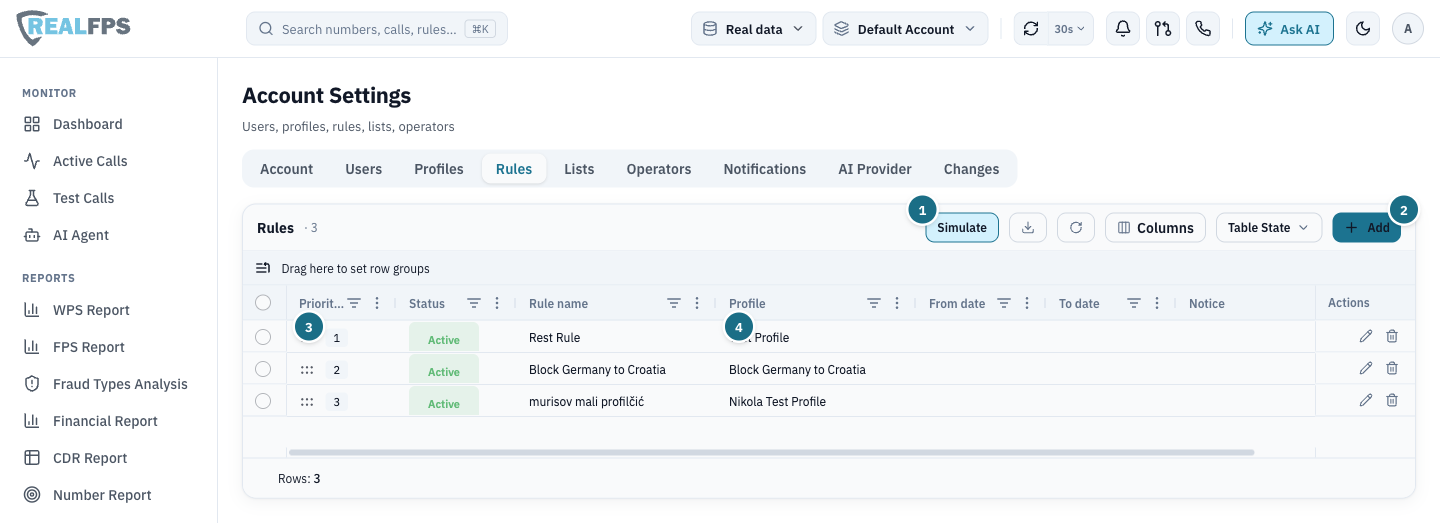Click the REALFPS logo

(73, 28)
